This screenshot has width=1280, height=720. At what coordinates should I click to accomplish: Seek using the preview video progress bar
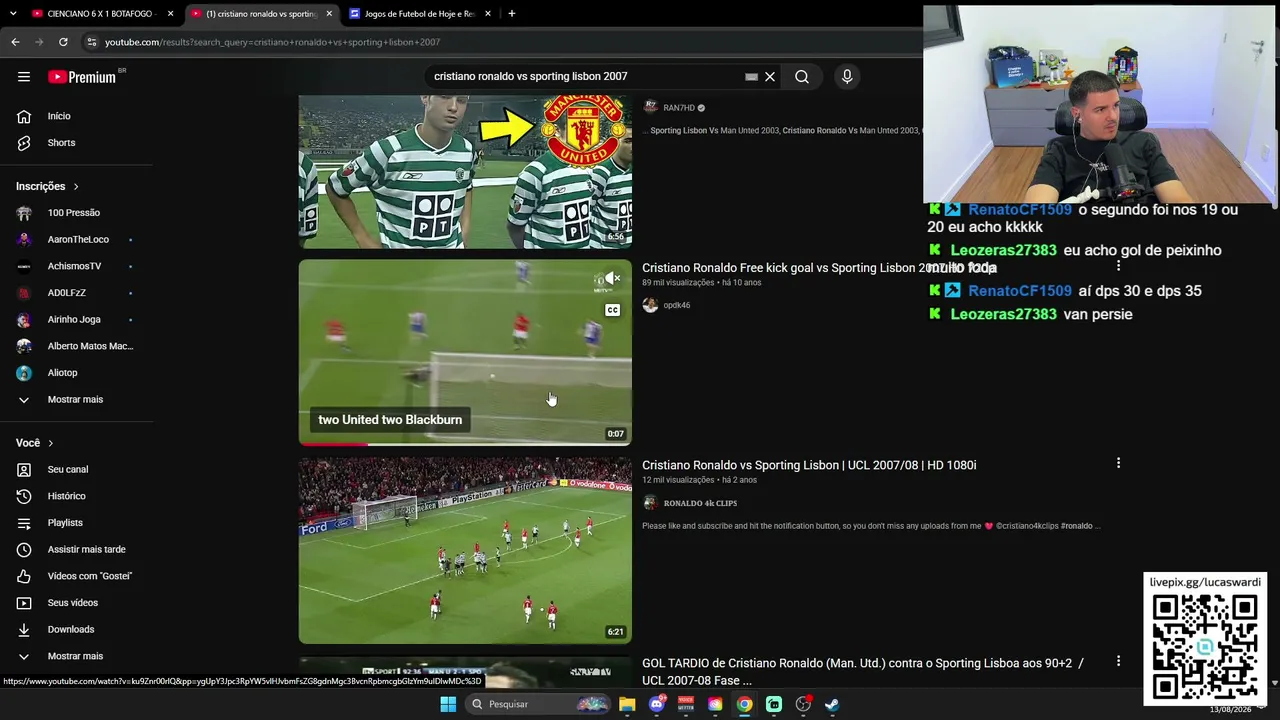point(465,444)
